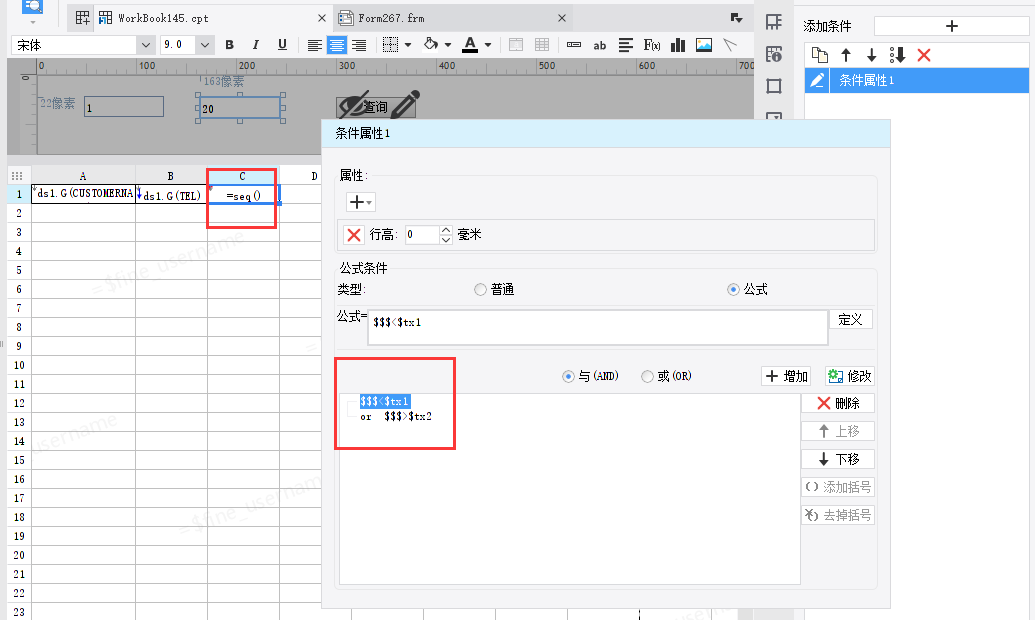Expand the border style dropdown arrow

408,45
